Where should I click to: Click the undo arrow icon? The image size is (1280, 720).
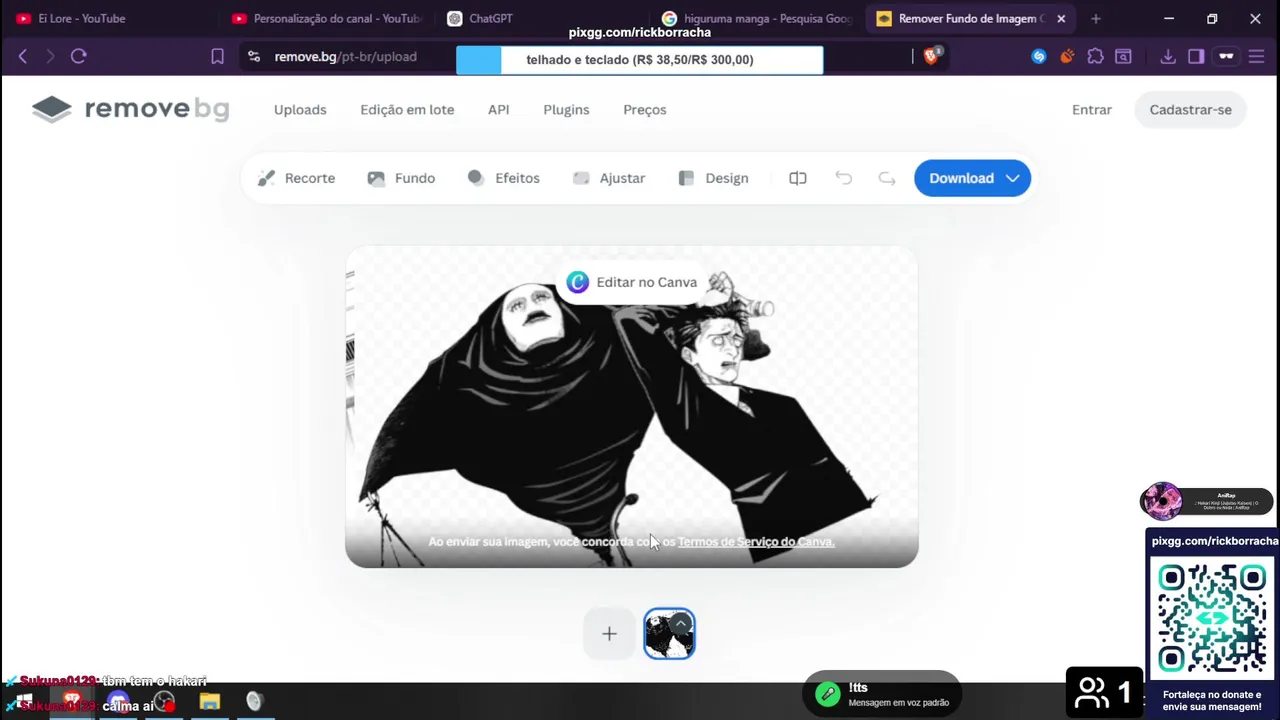843,178
